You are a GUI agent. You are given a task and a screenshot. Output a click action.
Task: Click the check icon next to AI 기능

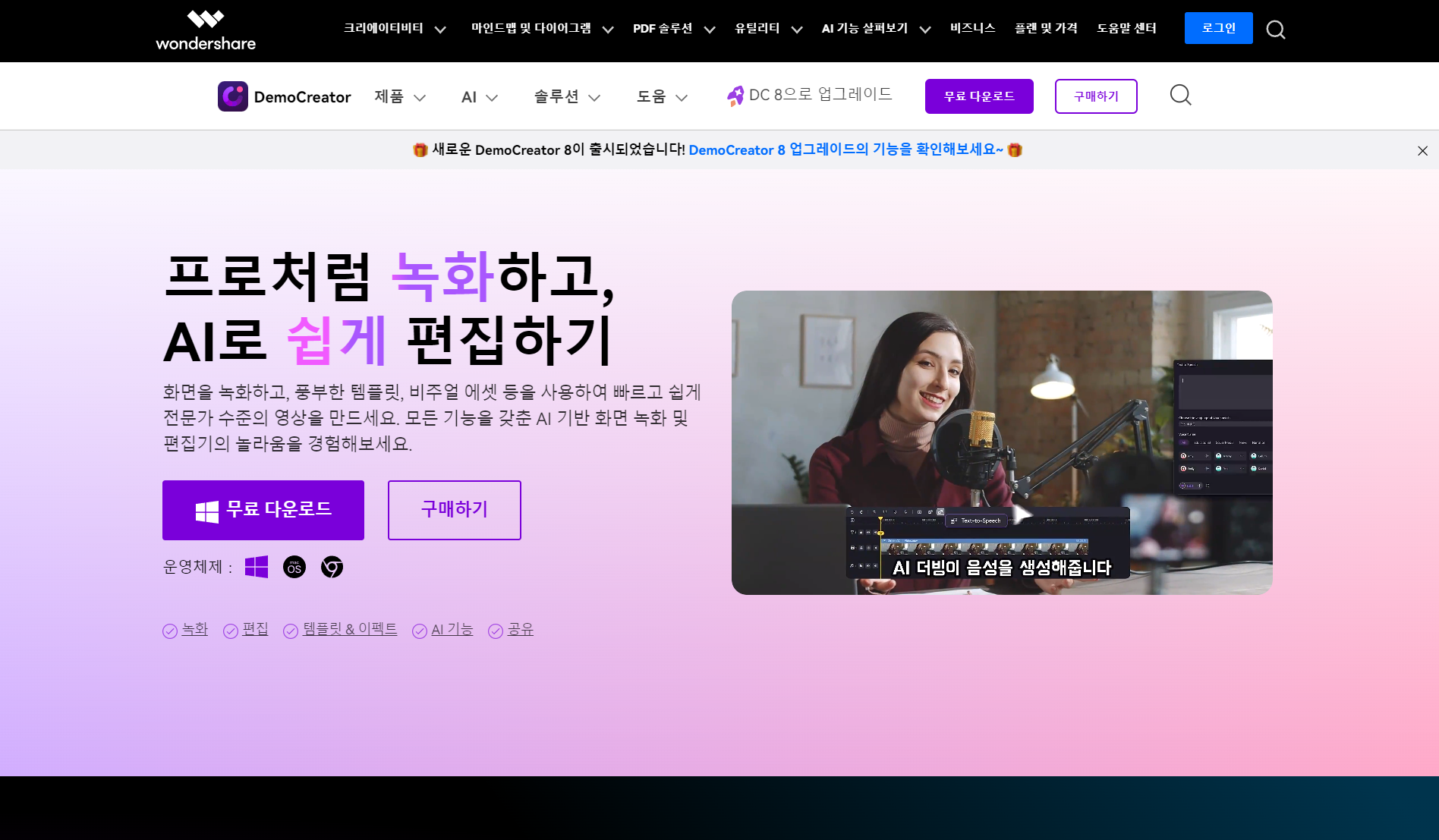pos(420,631)
